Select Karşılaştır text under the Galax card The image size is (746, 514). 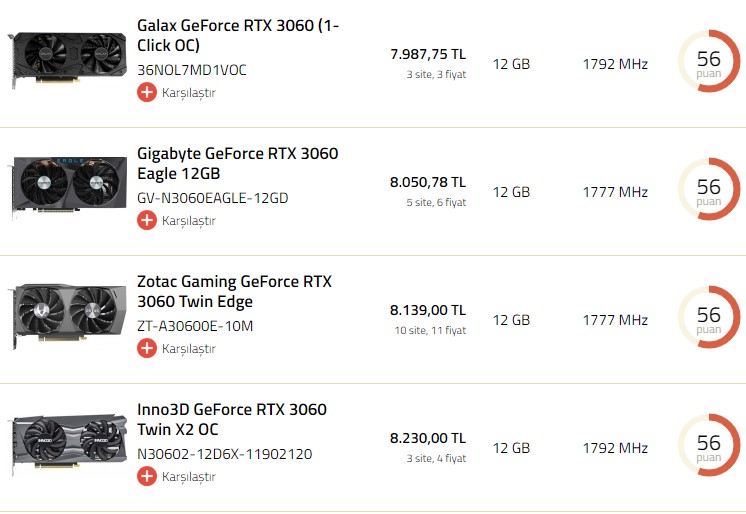[189, 93]
